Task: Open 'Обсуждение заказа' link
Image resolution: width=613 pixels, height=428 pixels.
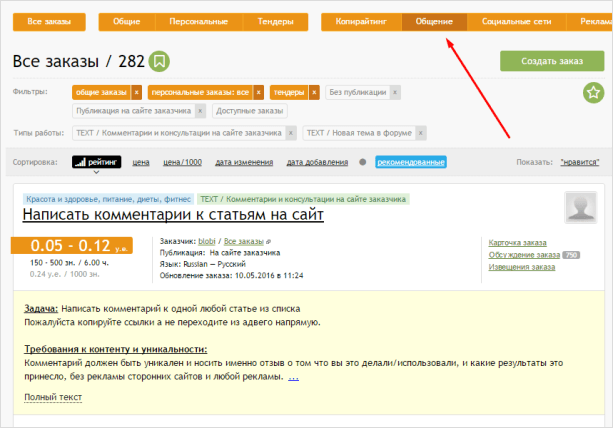Action: (x=523, y=254)
